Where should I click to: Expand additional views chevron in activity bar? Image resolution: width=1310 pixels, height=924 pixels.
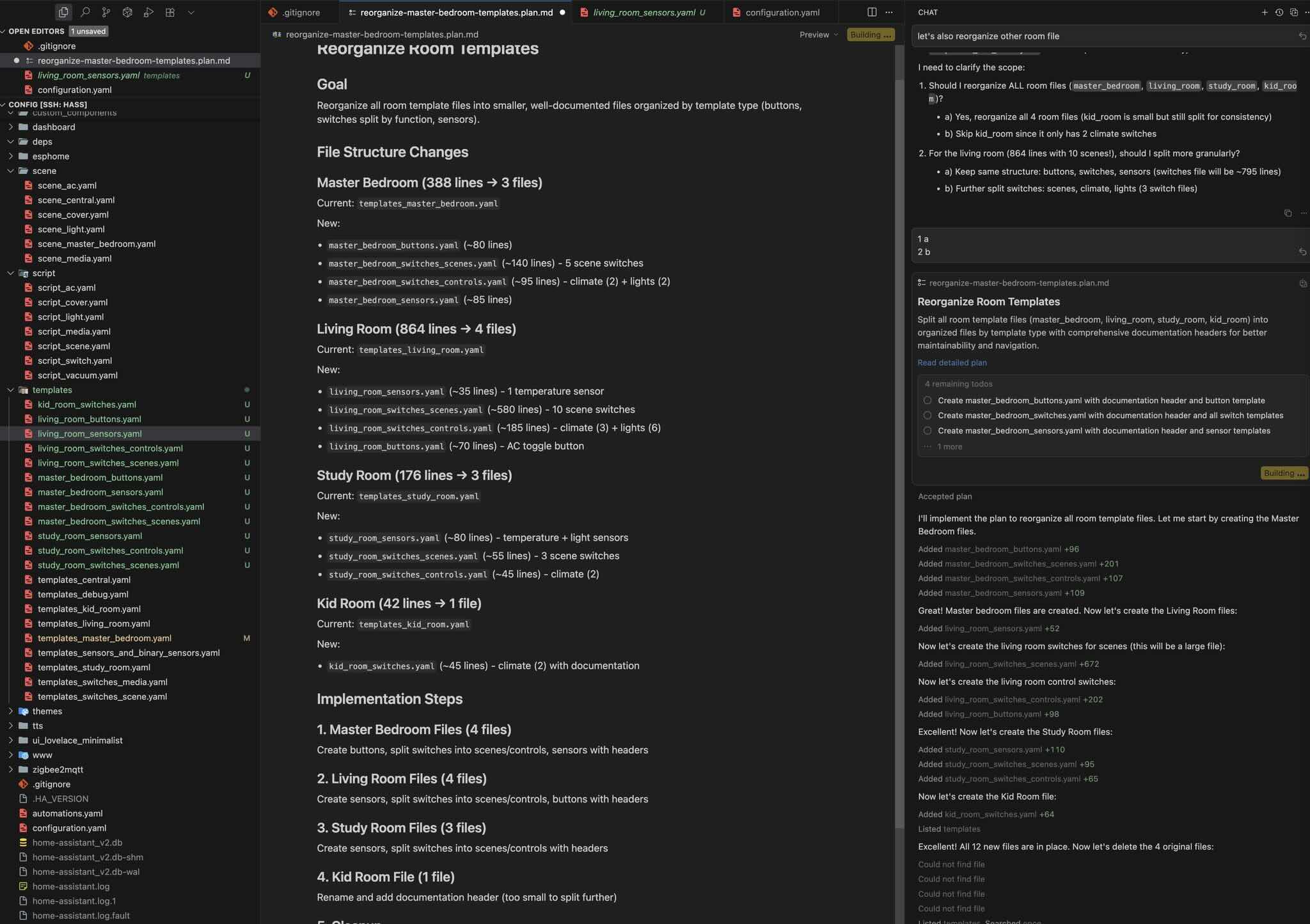click(191, 12)
